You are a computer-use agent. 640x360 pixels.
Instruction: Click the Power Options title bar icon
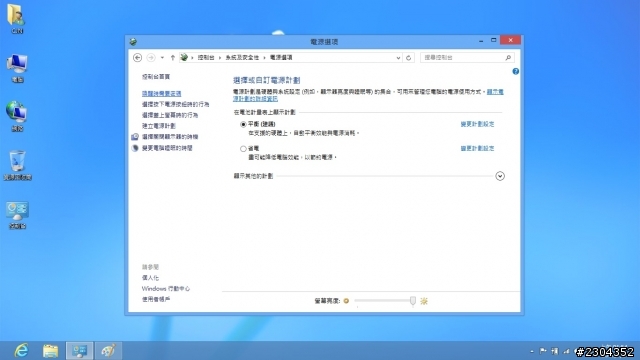click(x=133, y=42)
